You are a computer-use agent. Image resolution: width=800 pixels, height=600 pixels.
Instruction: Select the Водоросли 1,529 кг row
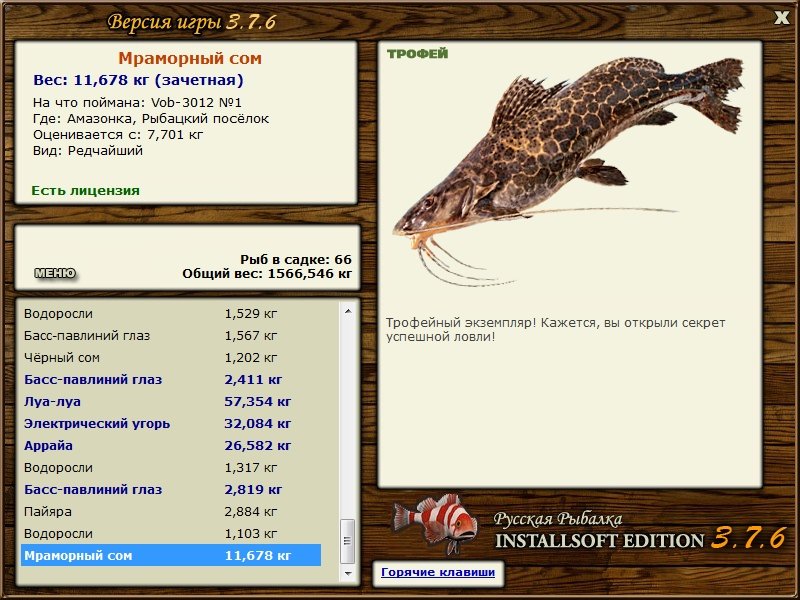[x=171, y=313]
